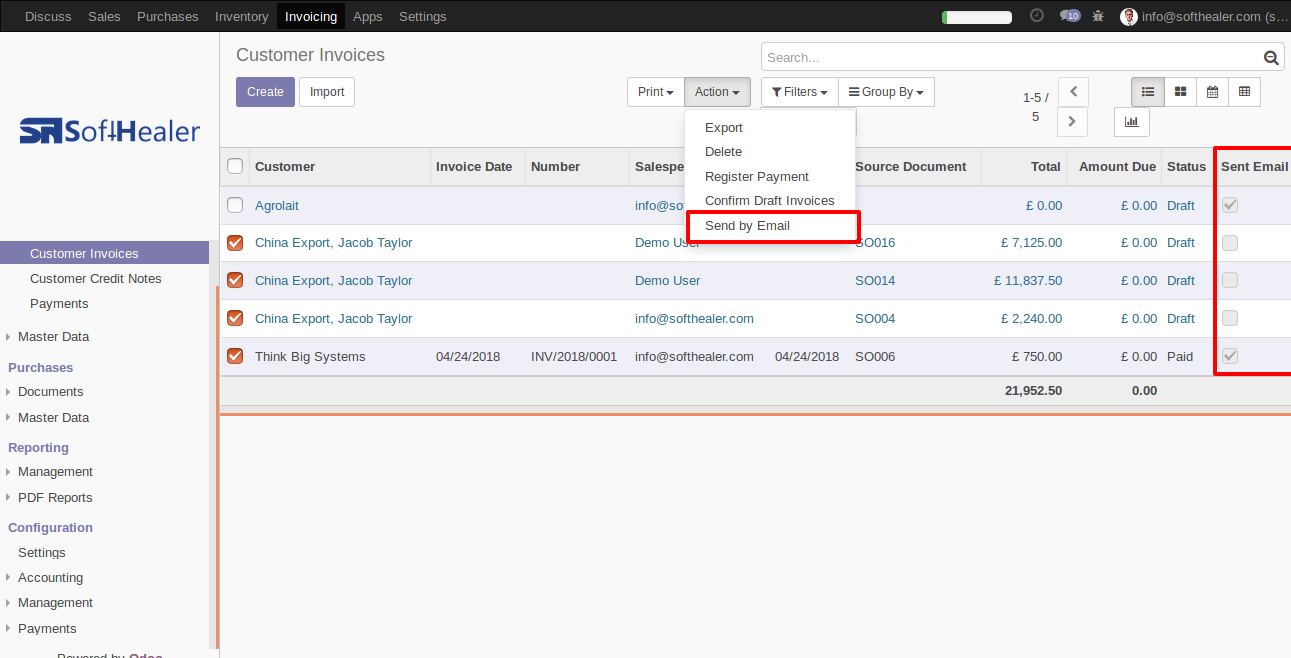Viewport: 1291px width, 658px height.
Task: Expand Master Data under Purchases heading
Action: click(53, 418)
